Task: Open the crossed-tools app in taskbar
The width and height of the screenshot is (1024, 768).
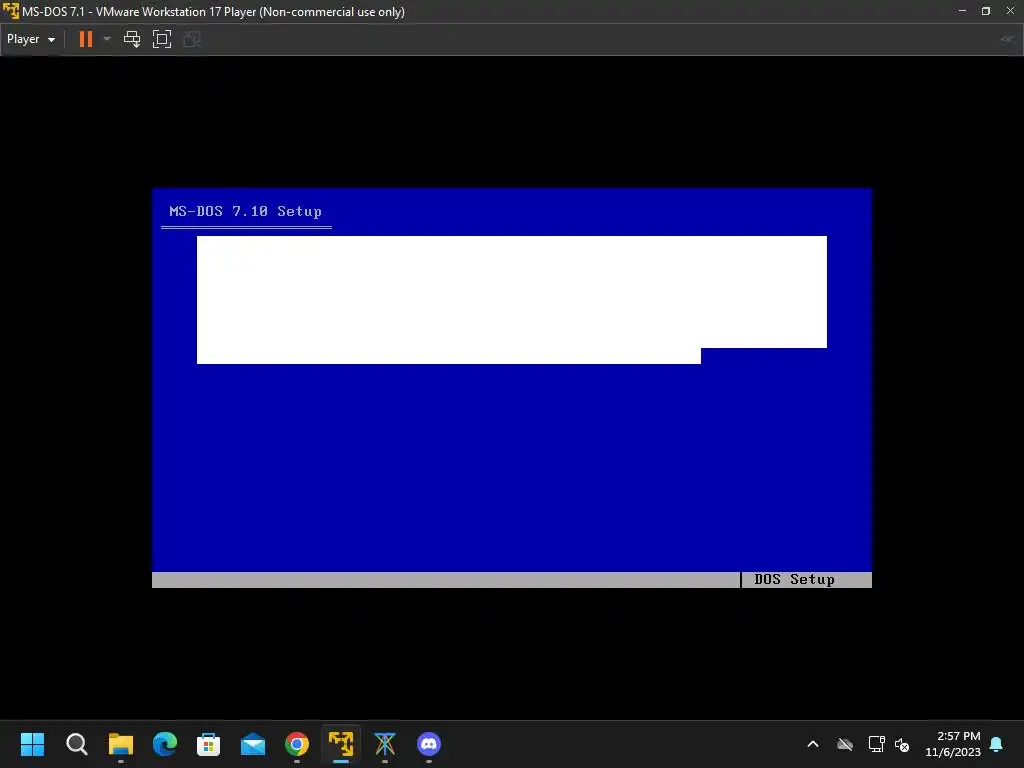Action: pyautogui.click(x=385, y=744)
